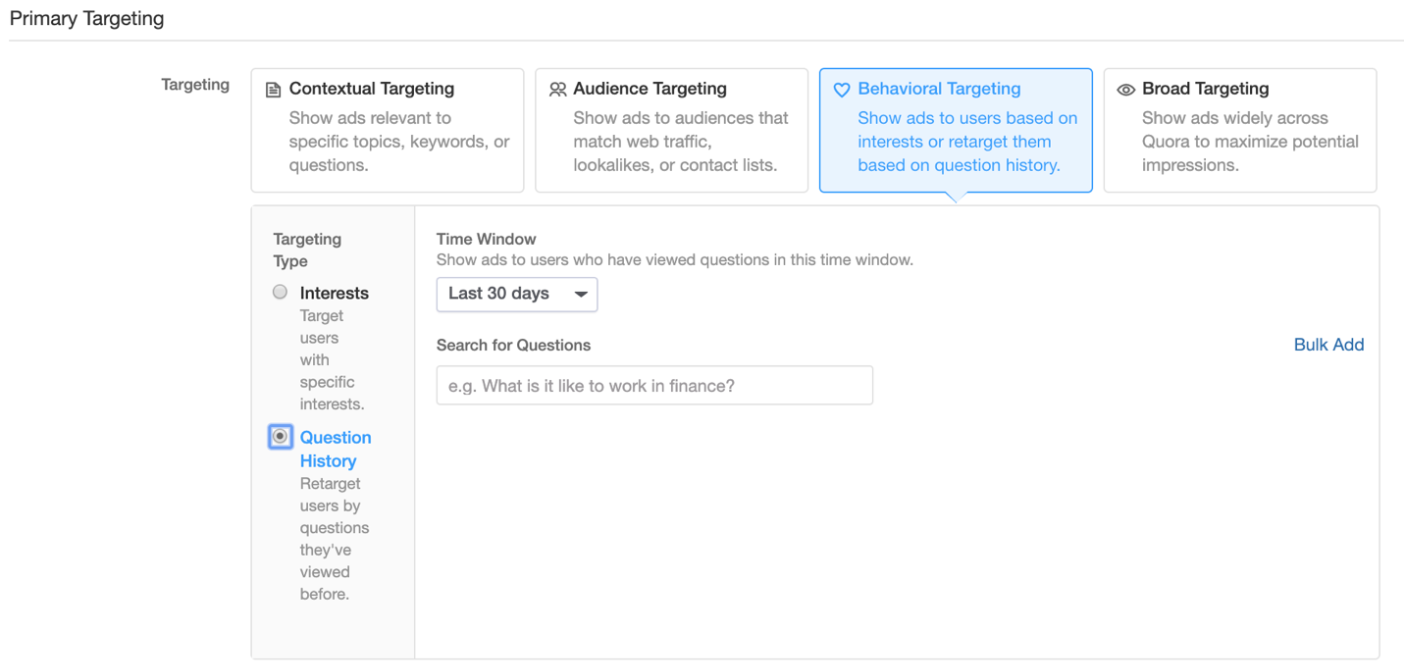Click the Broad Targeting description text
Viewport: 1408px width, 672px height.
[x=1249, y=141]
